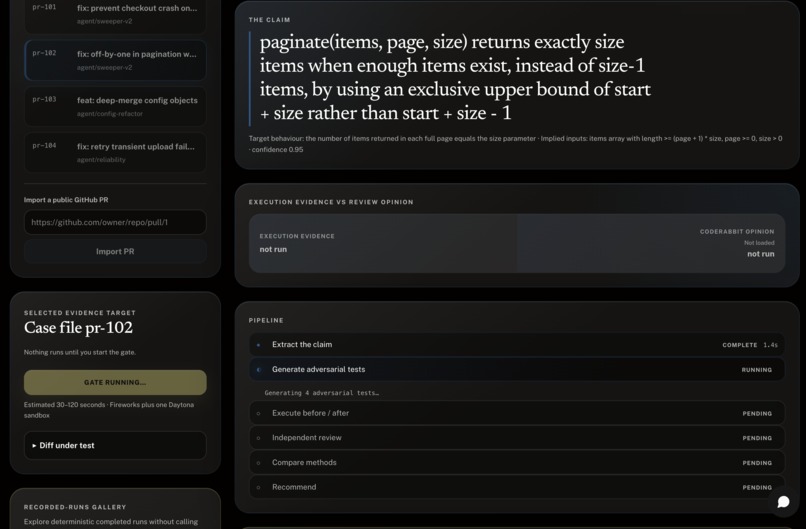Viewport: 806px width, 529px height.
Task: Click the Compare methods status circle
Action: 259,463
